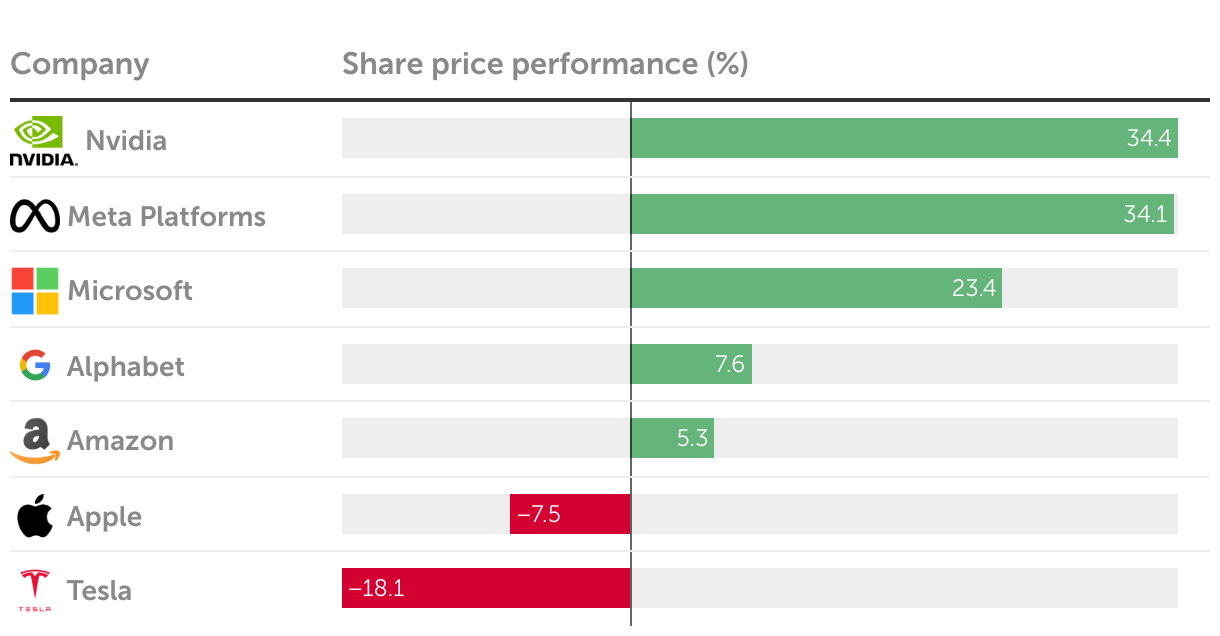Click the Google G logo
This screenshot has width=1220, height=636.
click(x=35, y=366)
